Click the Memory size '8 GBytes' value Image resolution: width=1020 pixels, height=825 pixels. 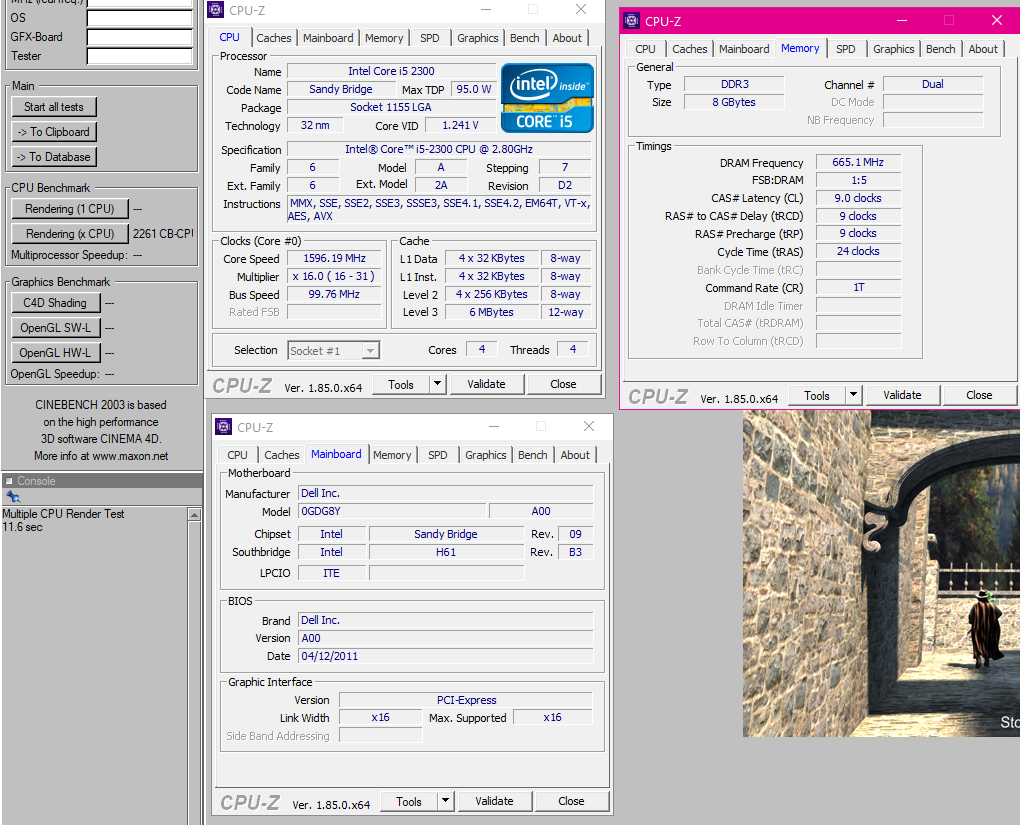point(734,102)
